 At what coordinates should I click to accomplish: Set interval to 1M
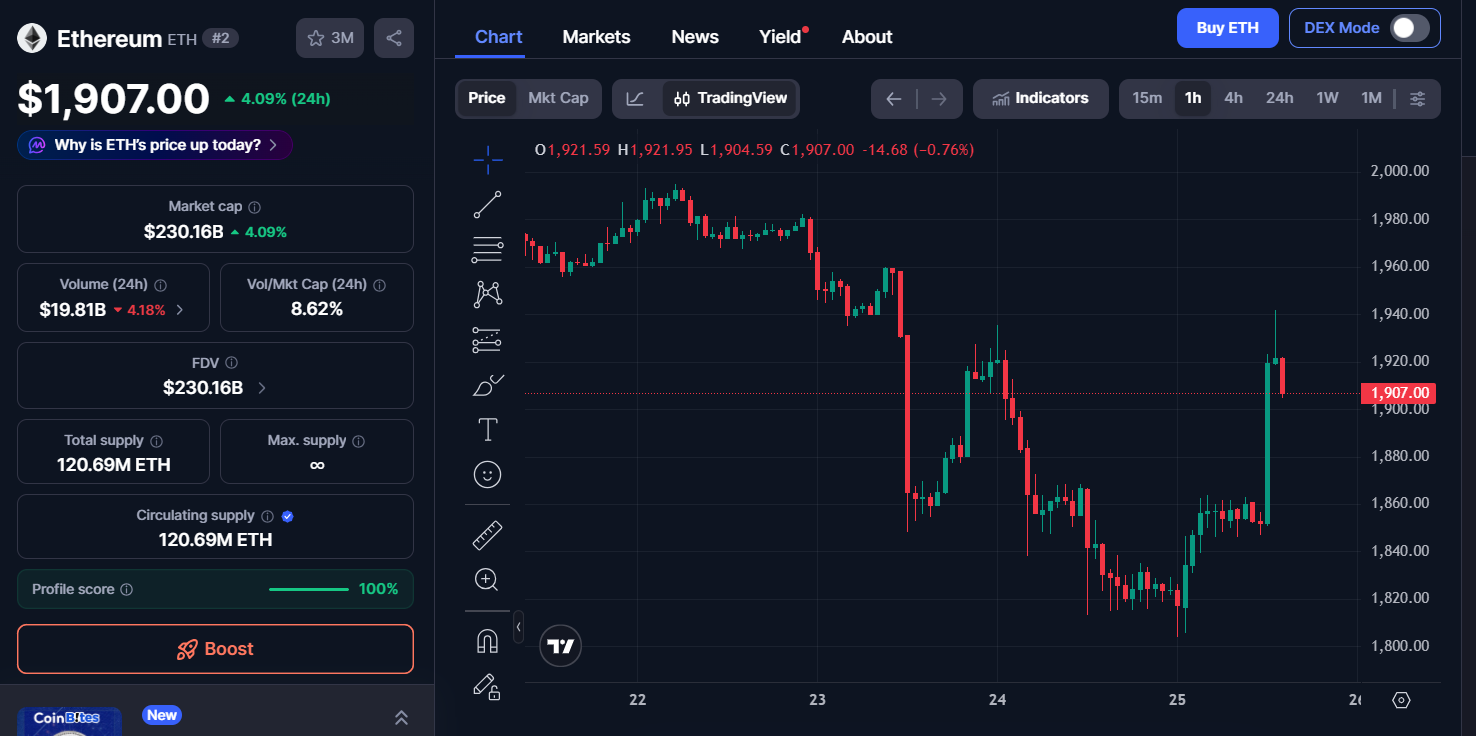click(1371, 98)
